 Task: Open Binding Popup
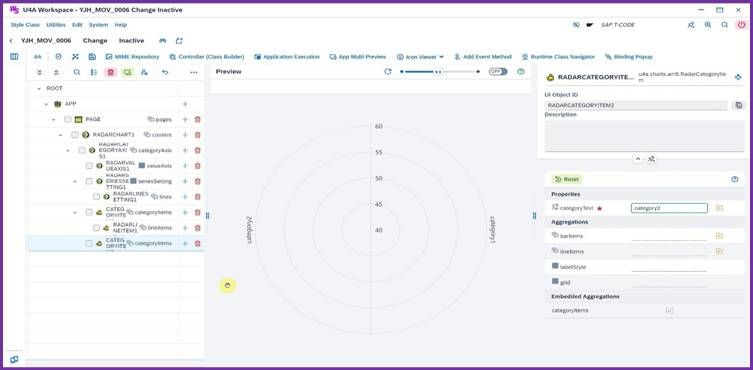[x=629, y=57]
